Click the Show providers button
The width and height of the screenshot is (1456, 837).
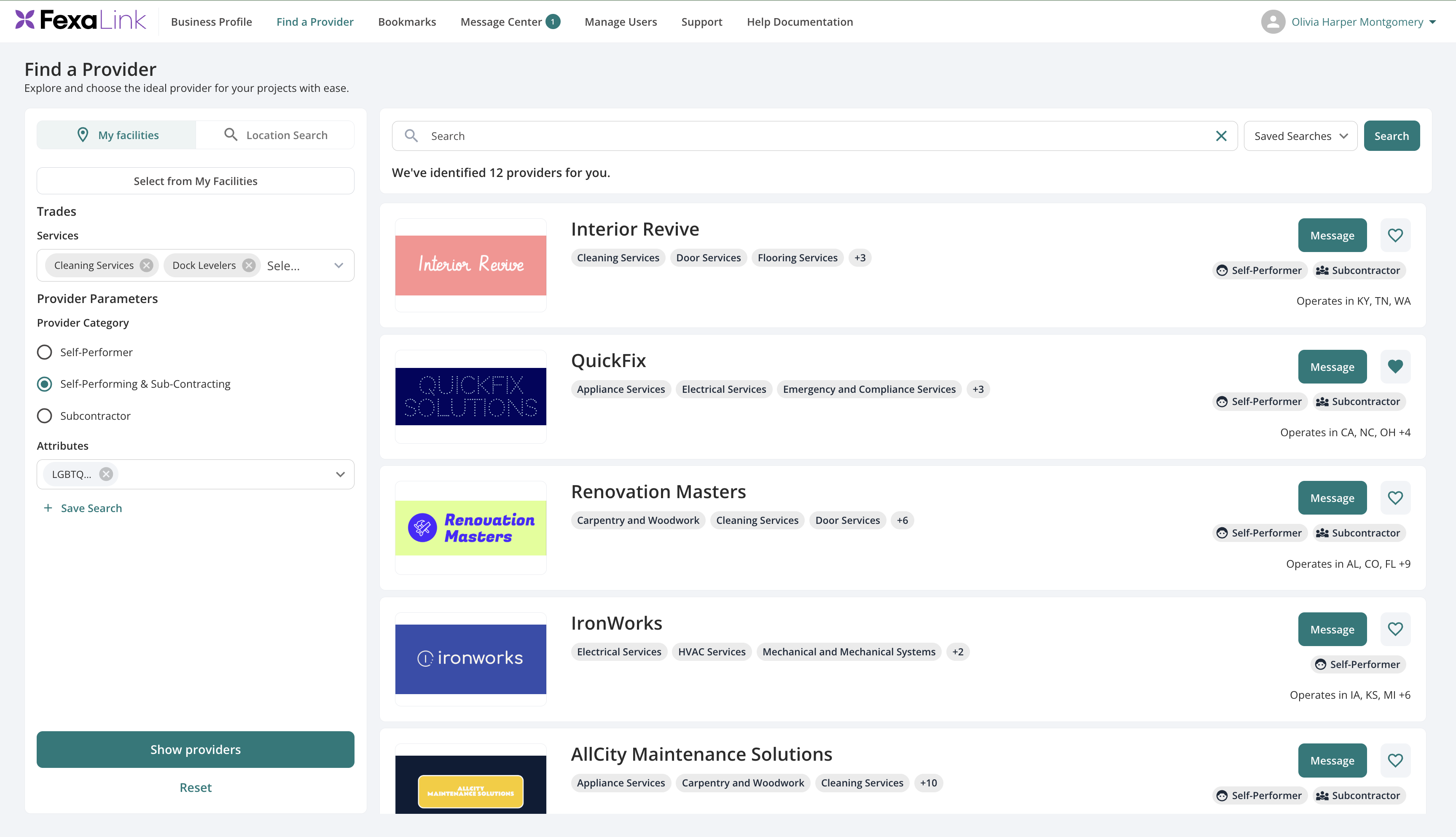196,749
